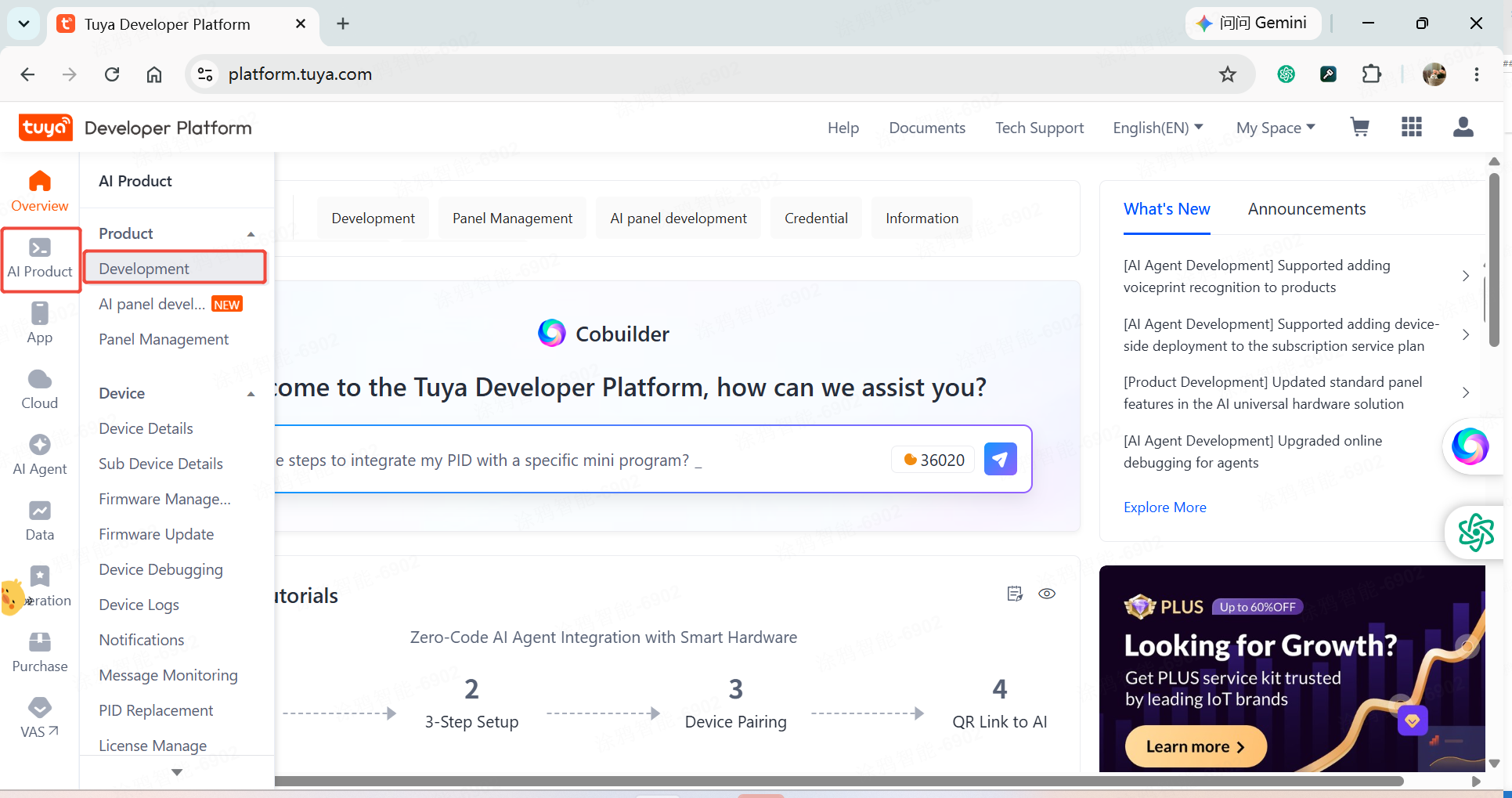Click the 36020 credits badge
The height and width of the screenshot is (798, 1512).
tap(933, 460)
